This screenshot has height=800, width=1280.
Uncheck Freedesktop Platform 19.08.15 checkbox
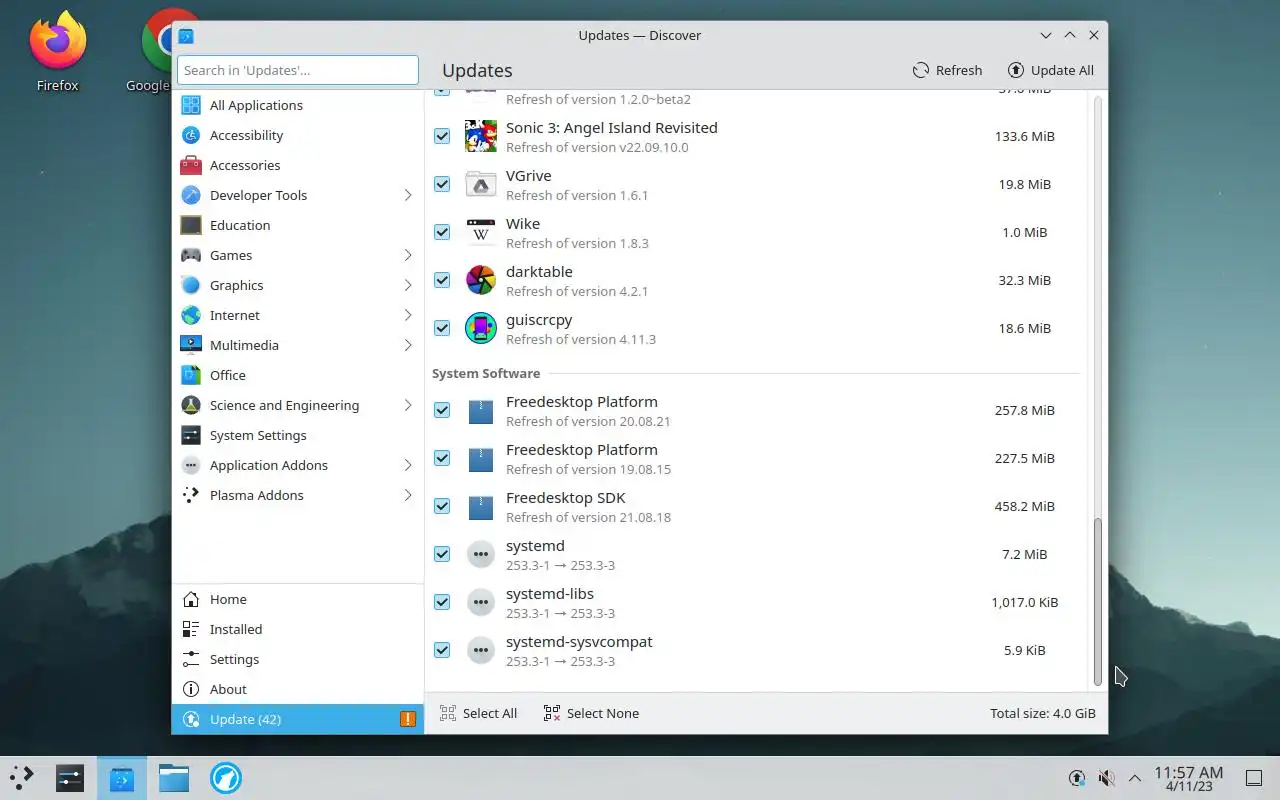[x=442, y=458]
